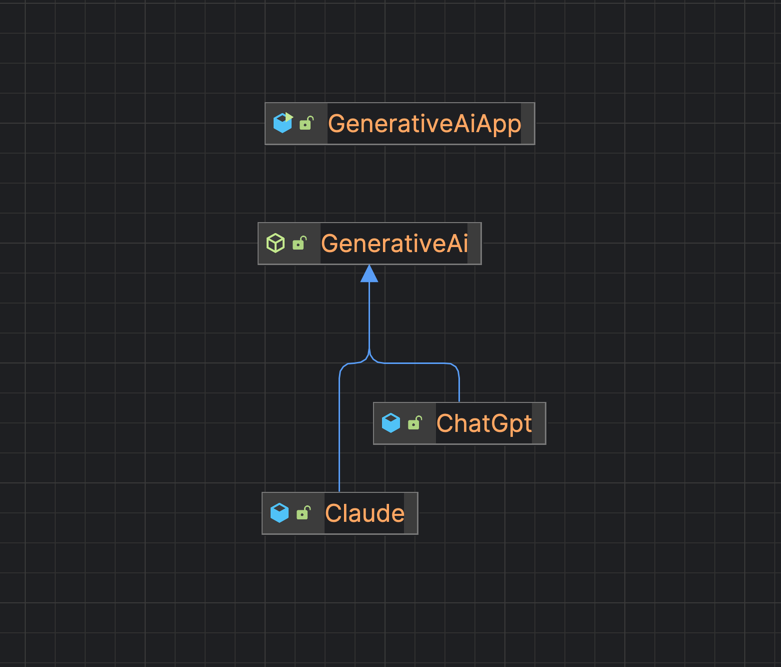
Task: Select the Claude node label
Action: (365, 514)
